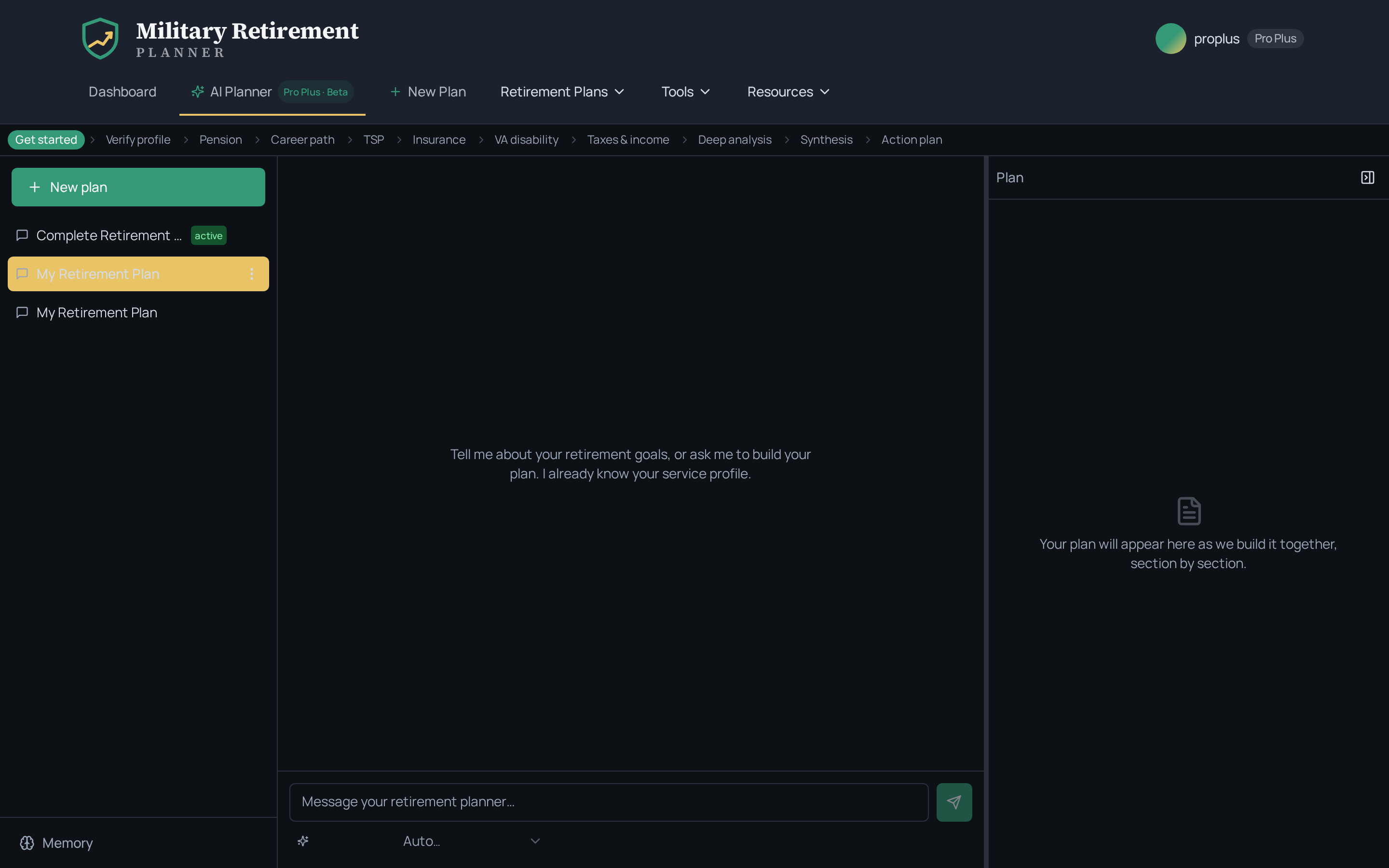The width and height of the screenshot is (1389, 868).
Task: Expand the Retirement Plans menu
Action: 562,92
